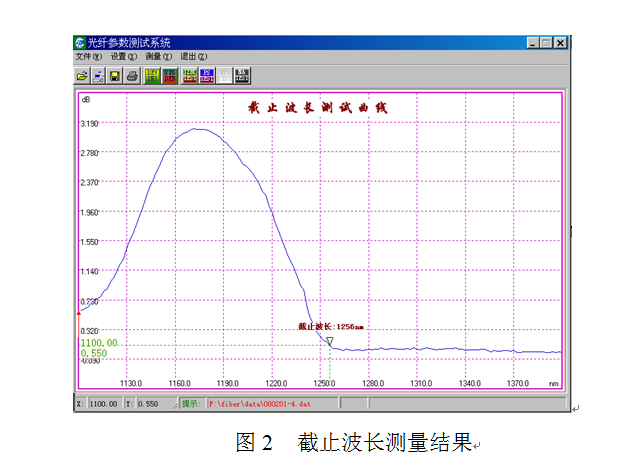Click the X field showing 1100.00
Image resolution: width=644 pixels, height=463 pixels.
point(105,404)
